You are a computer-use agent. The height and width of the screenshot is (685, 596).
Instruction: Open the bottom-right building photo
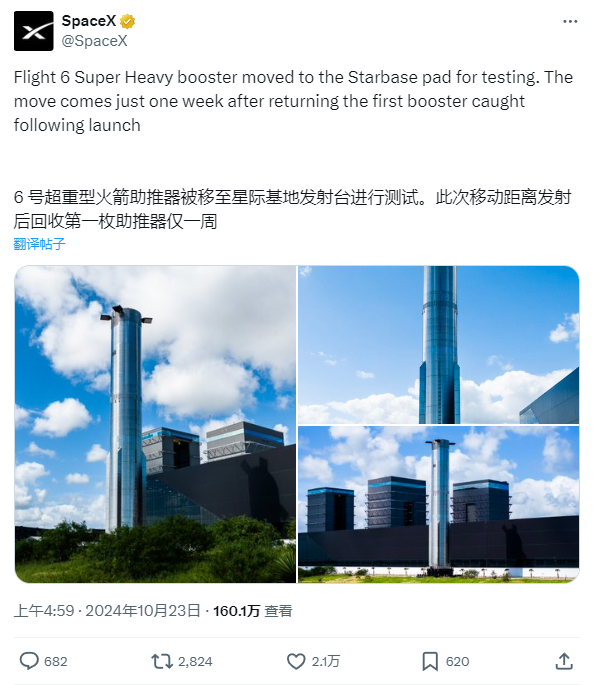pyautogui.click(x=439, y=505)
